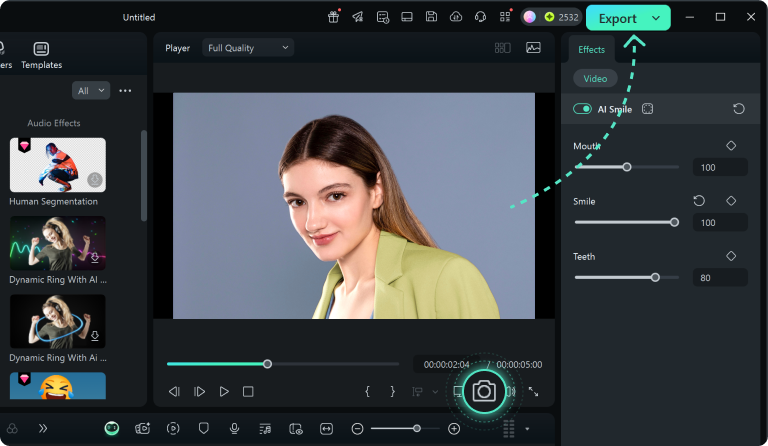Click the gift box icon in title bar

pyautogui.click(x=334, y=17)
